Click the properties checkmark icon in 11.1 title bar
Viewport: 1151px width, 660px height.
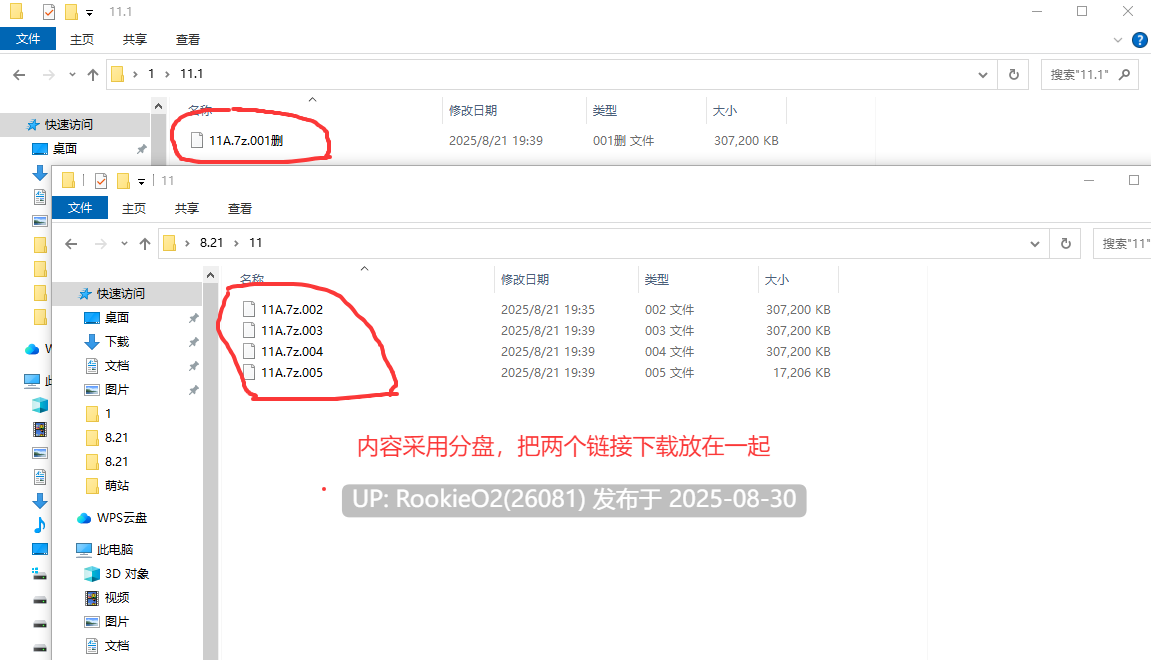pyautogui.click(x=48, y=12)
